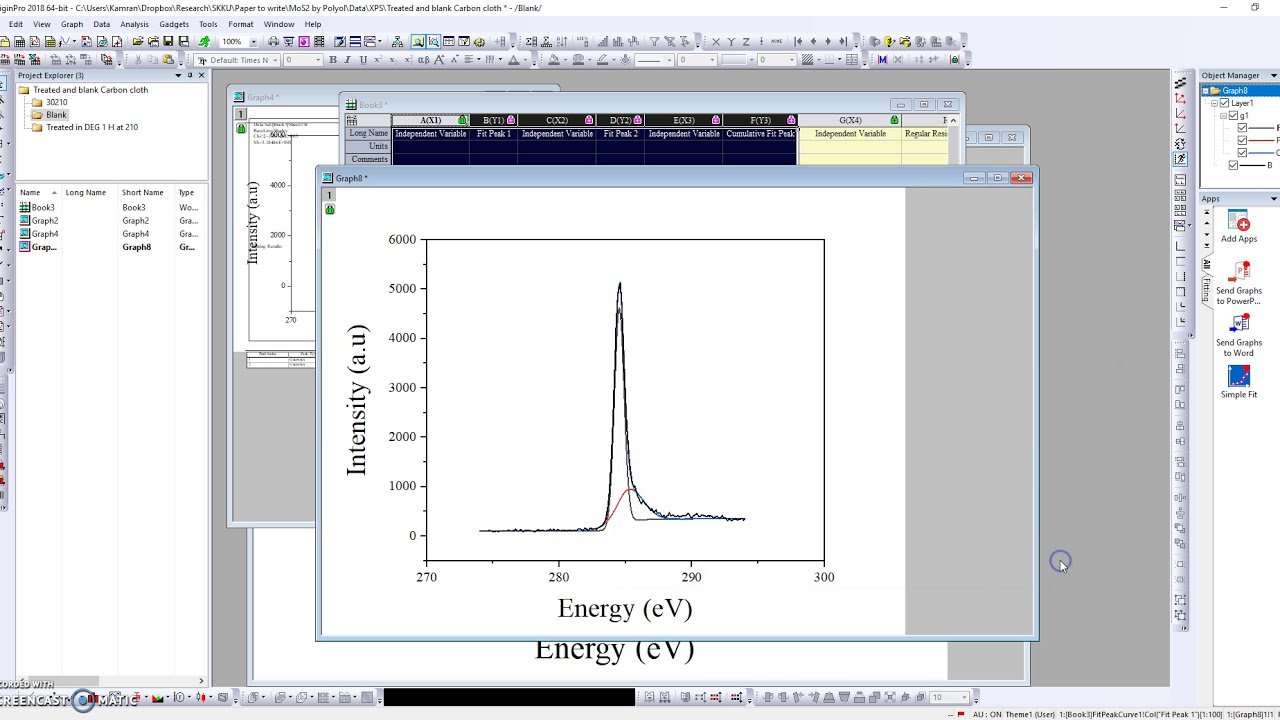The height and width of the screenshot is (720, 1280).
Task: Open the font size dropdown
Action: [x=319, y=60]
